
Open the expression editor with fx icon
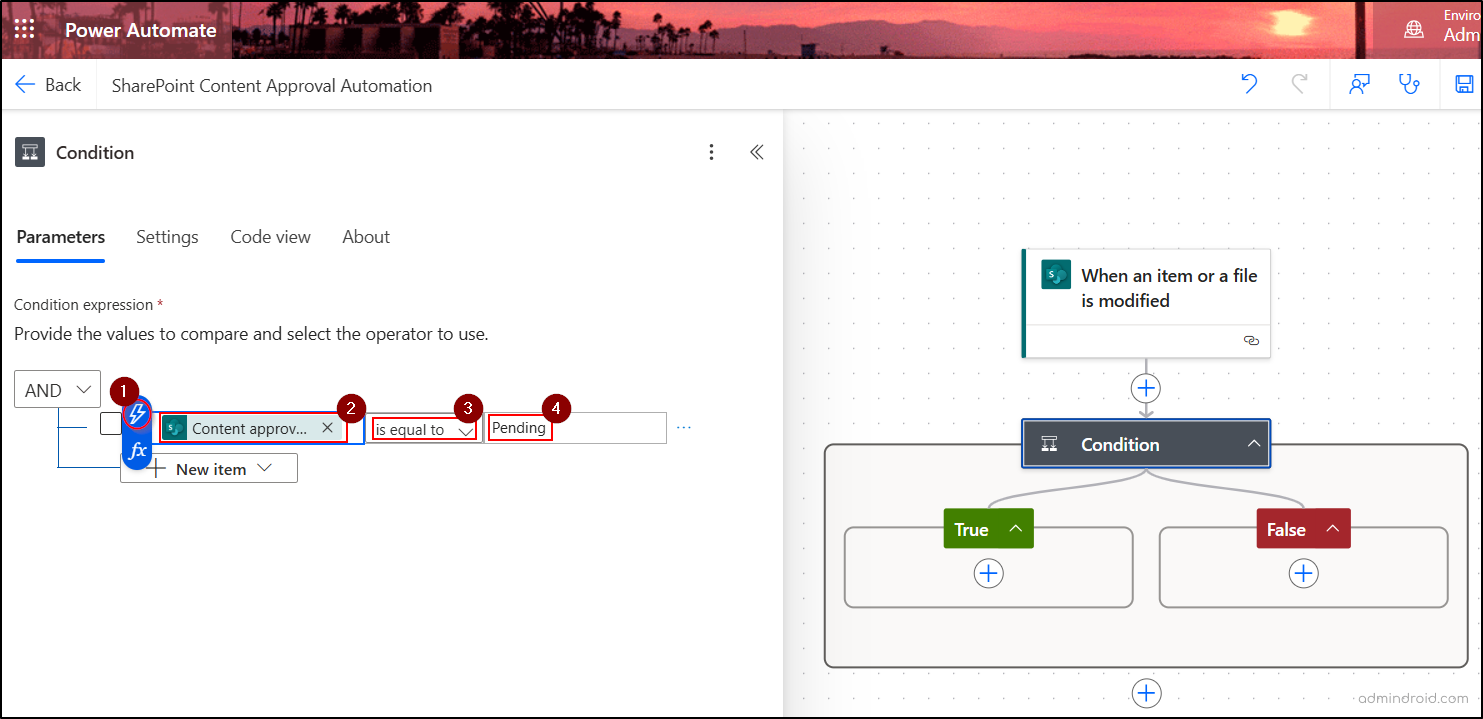pos(137,451)
